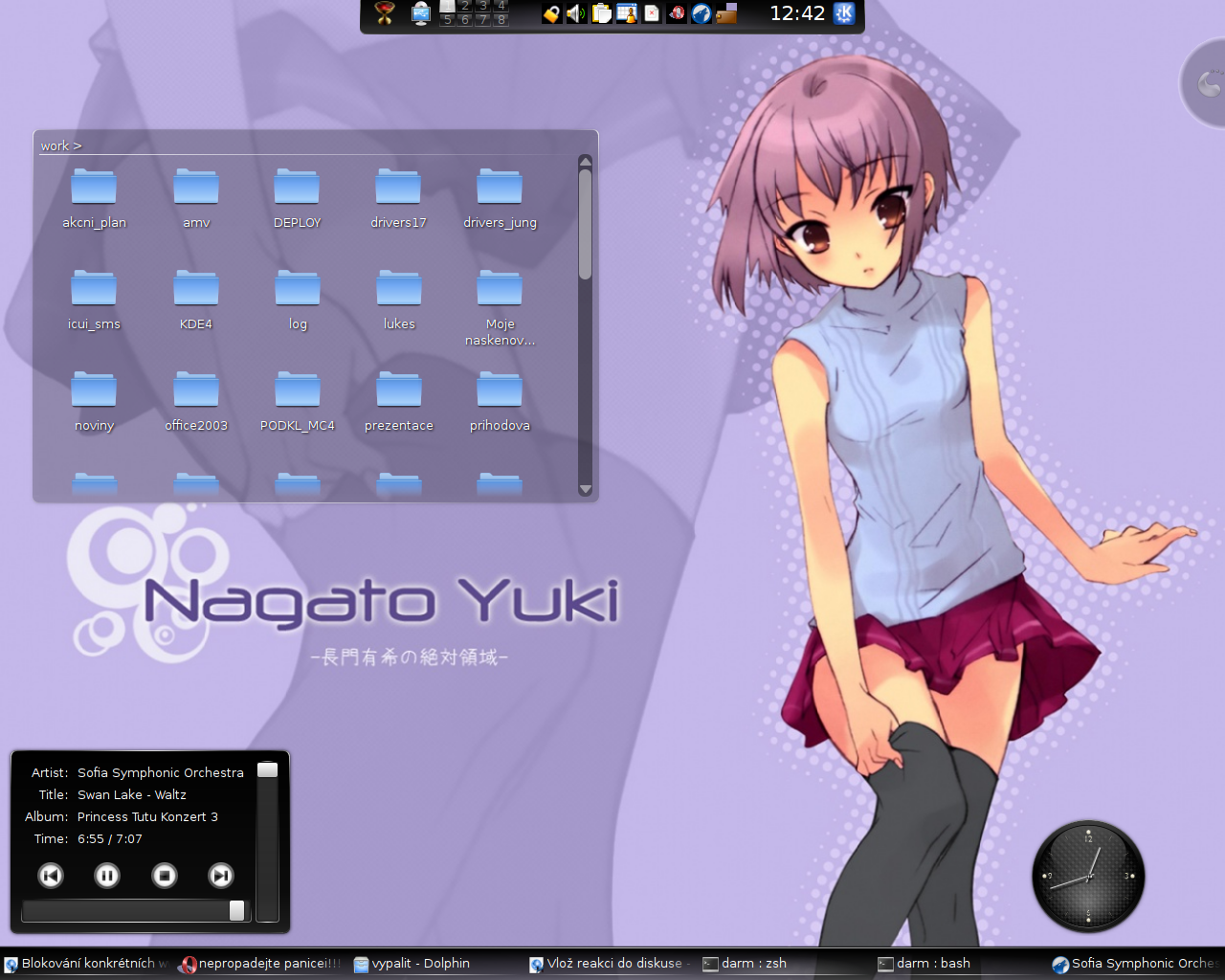Switch to virtual desktop 4 in pager

coord(501,6)
